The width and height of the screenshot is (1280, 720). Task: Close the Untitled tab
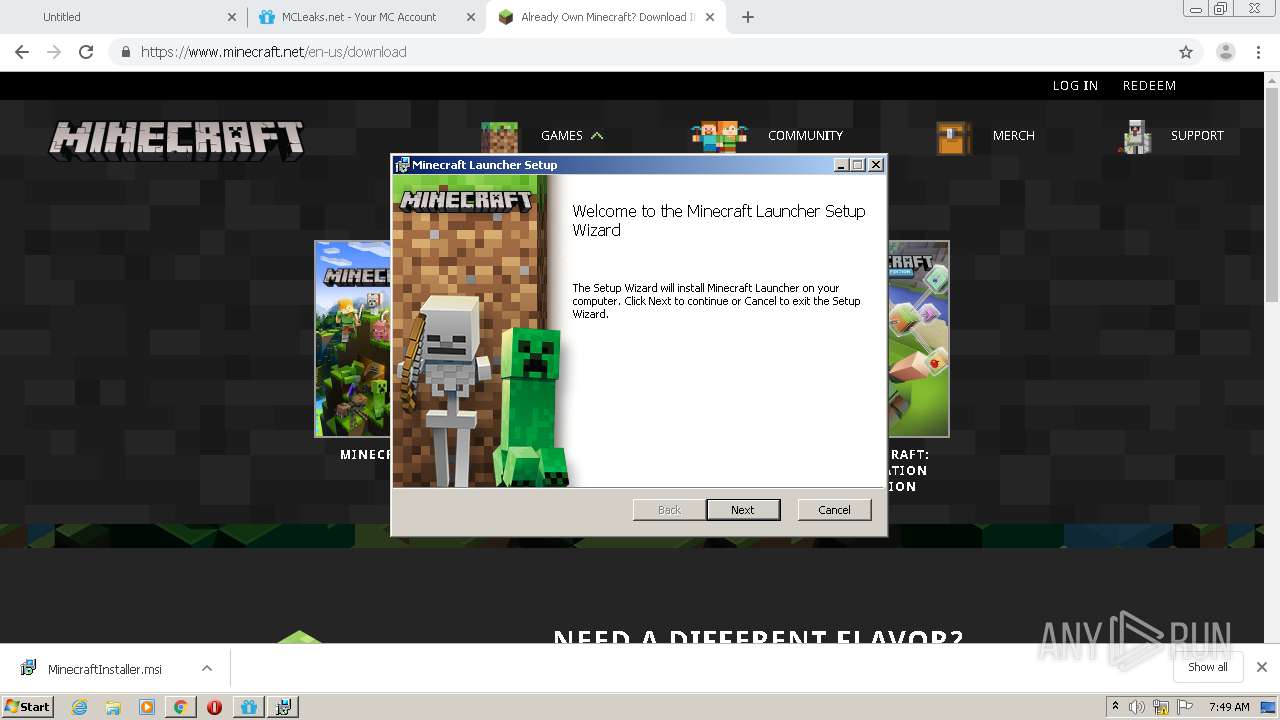[232, 17]
